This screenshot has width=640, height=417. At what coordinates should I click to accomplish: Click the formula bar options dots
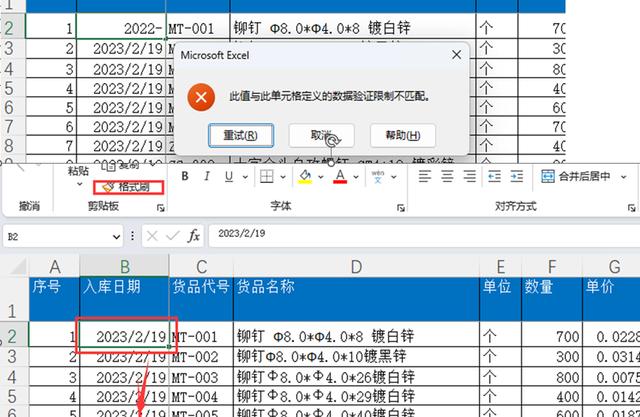(x=132, y=236)
